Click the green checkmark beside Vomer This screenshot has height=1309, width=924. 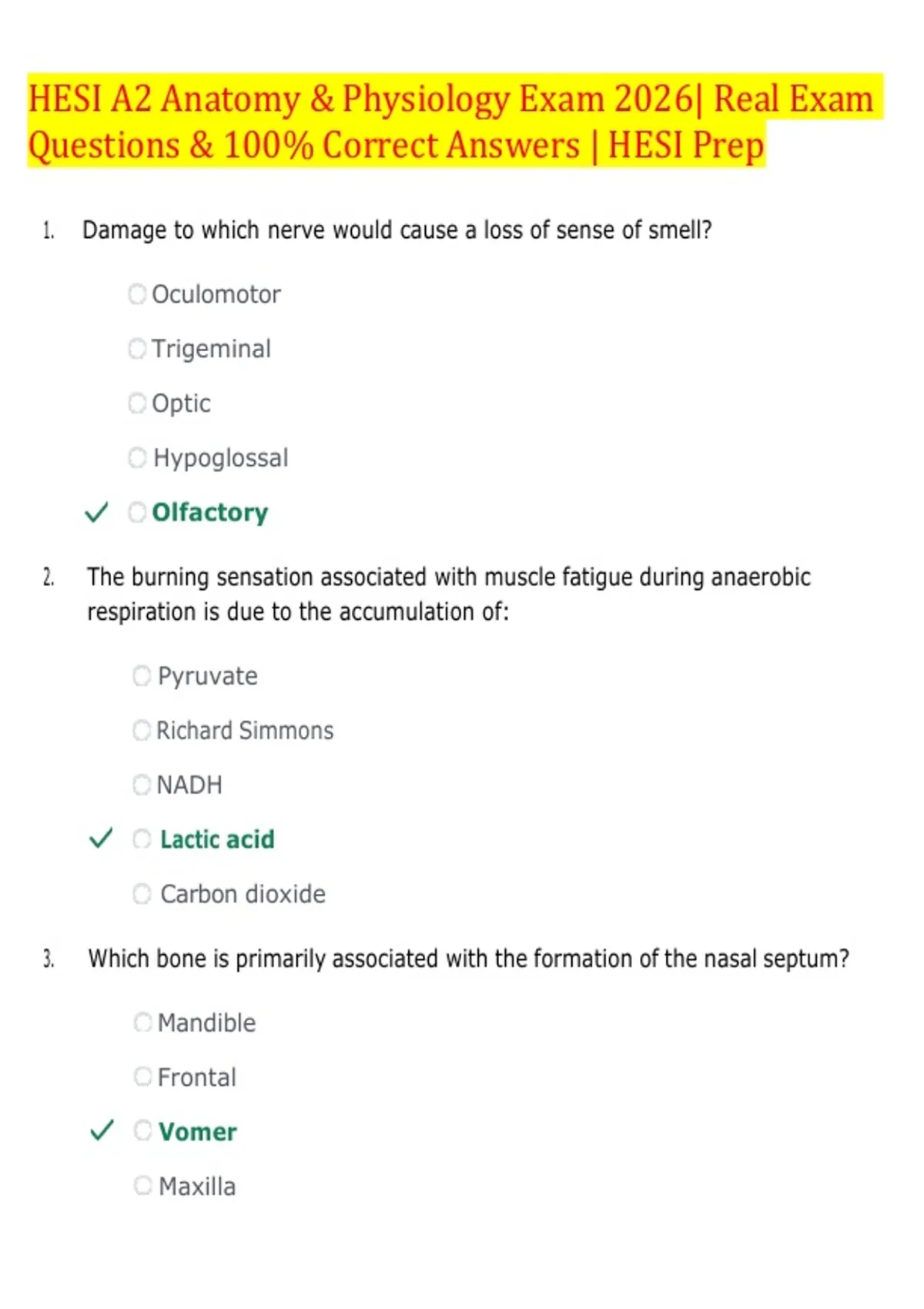click(x=102, y=1130)
